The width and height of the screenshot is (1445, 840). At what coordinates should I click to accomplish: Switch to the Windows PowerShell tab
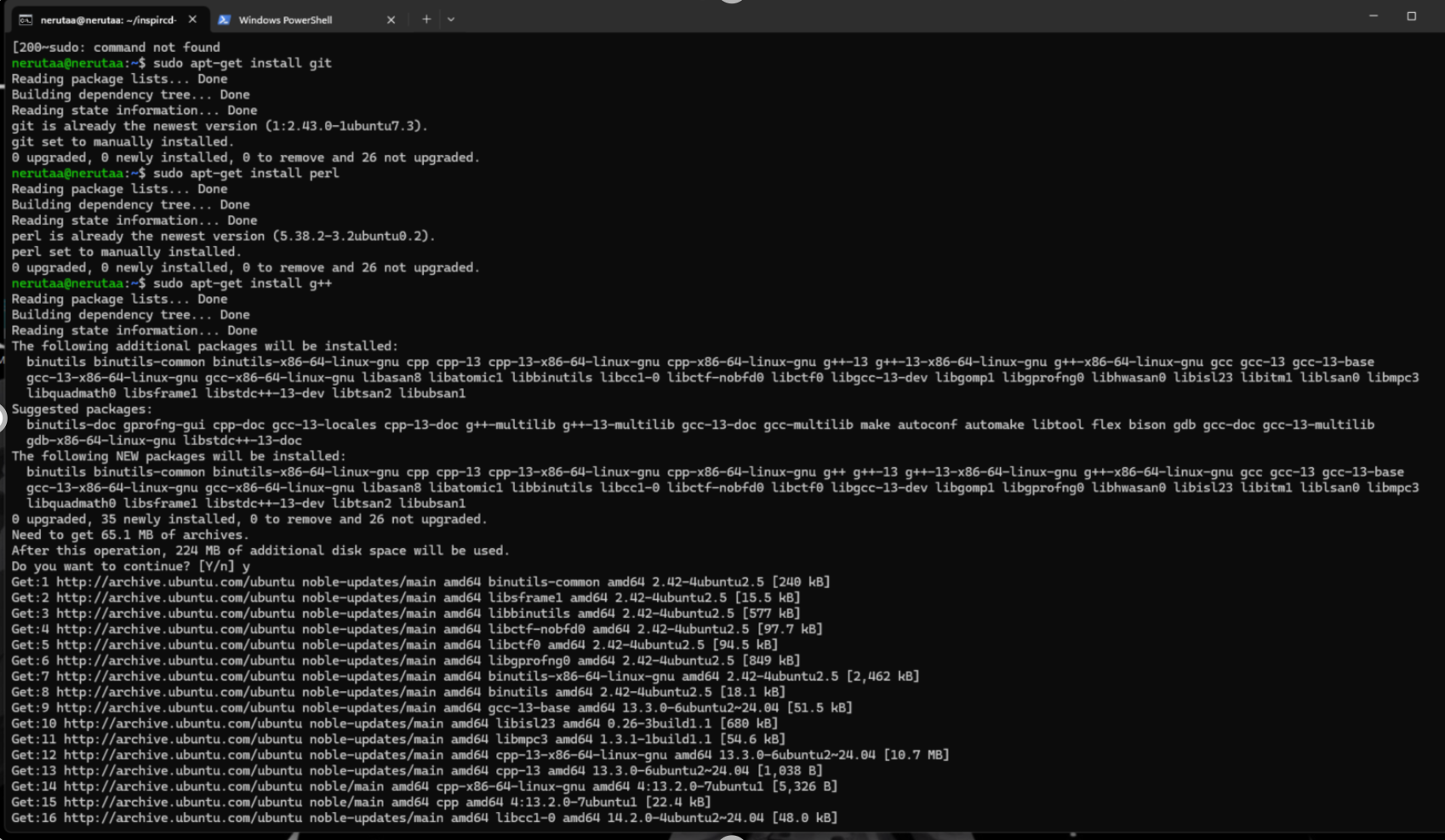(285, 20)
